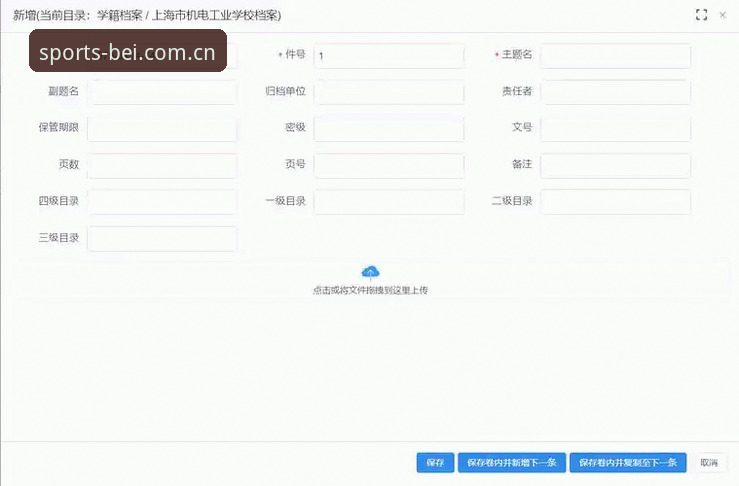This screenshot has height=486, width=739.
Task: Click 保存卷内并复制至下一条 button
Action: [x=628, y=462]
